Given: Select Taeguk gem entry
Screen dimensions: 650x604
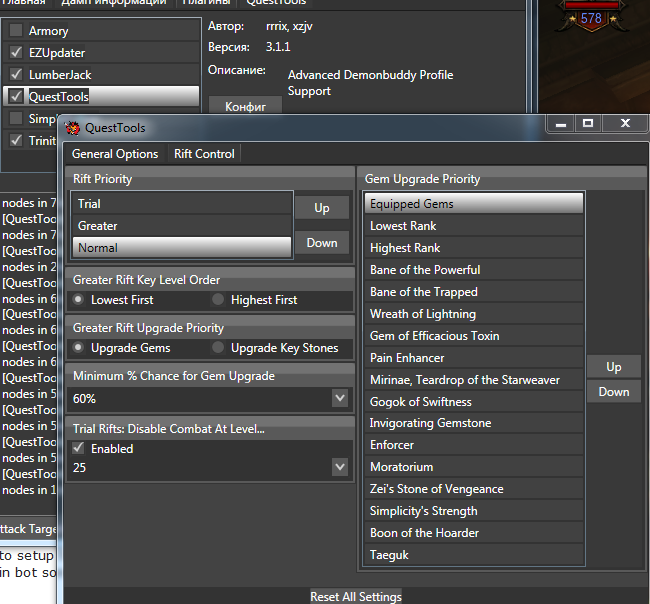Looking at the screenshot, I should click(x=474, y=555).
